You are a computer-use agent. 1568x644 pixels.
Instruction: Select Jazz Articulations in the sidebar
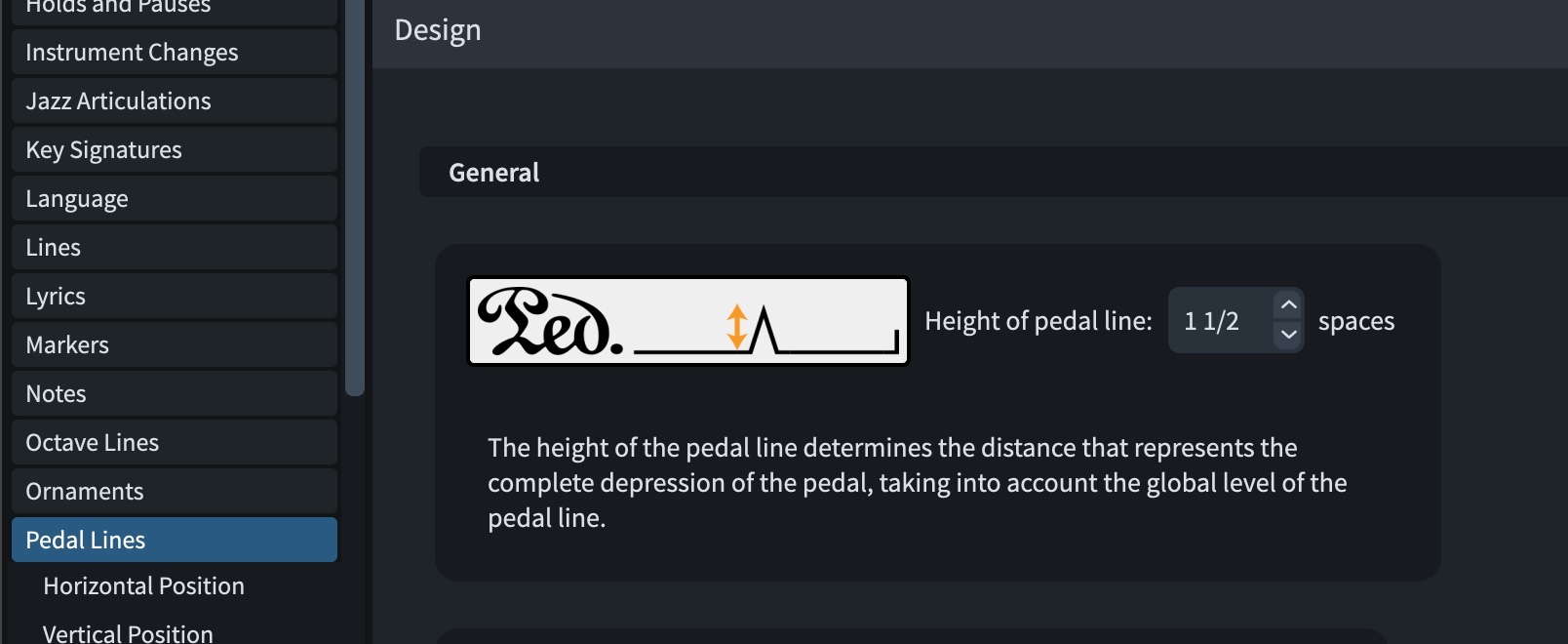point(175,101)
